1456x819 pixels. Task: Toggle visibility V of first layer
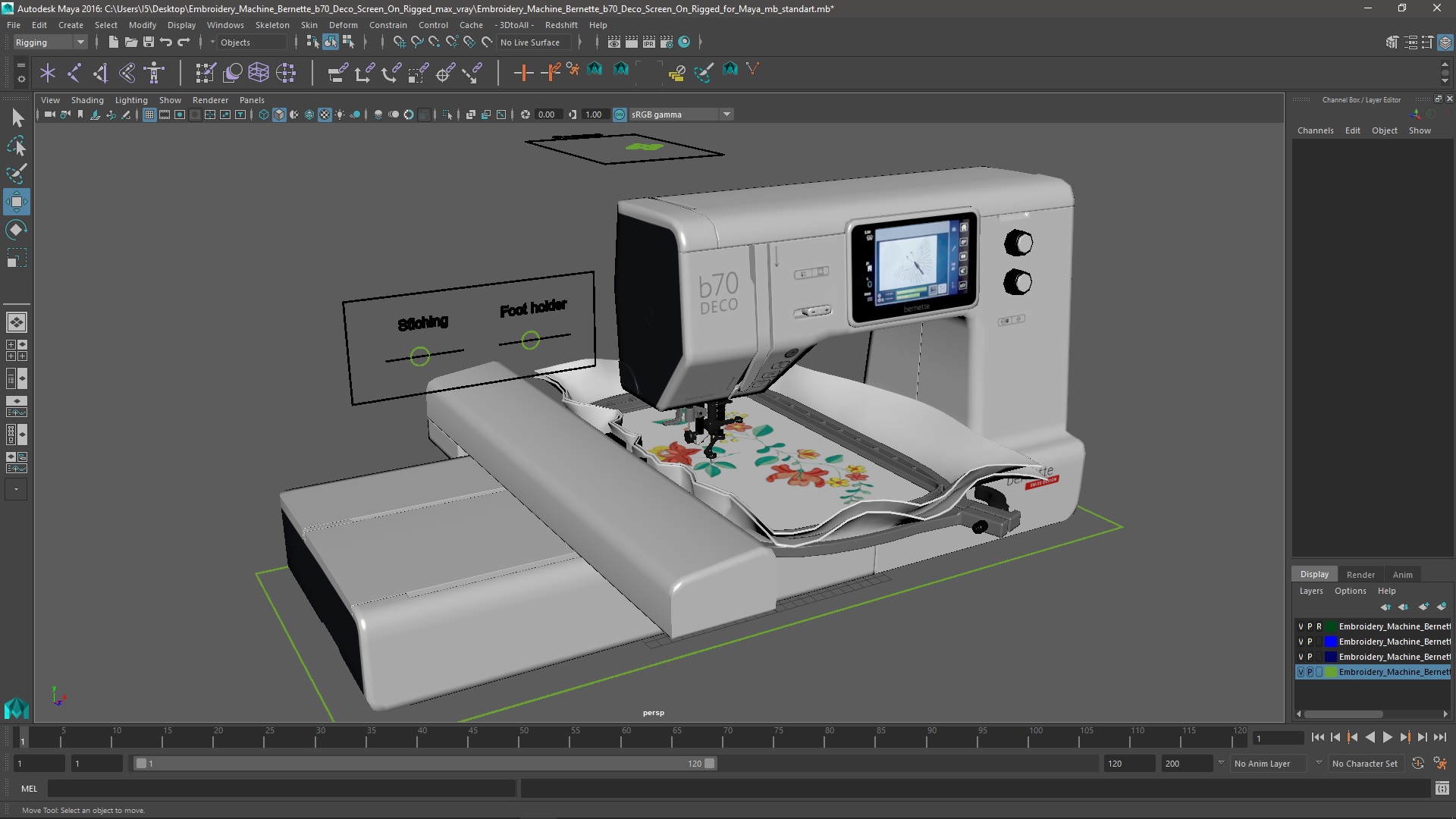pyautogui.click(x=1301, y=626)
